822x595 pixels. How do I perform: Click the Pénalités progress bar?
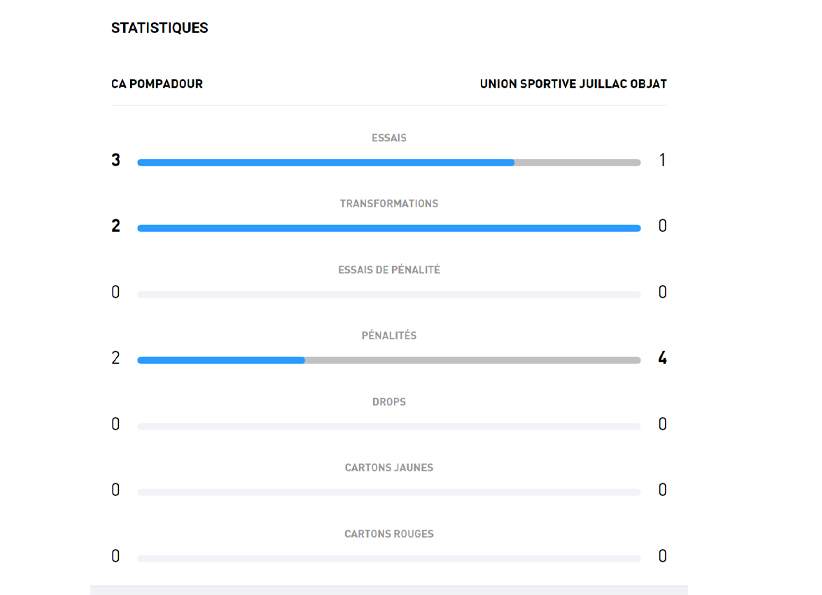[388, 360]
